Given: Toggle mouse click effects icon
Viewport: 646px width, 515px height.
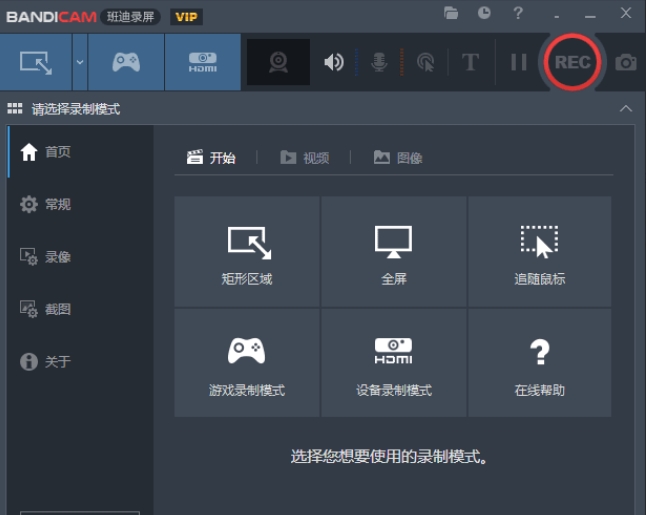Looking at the screenshot, I should 426,62.
